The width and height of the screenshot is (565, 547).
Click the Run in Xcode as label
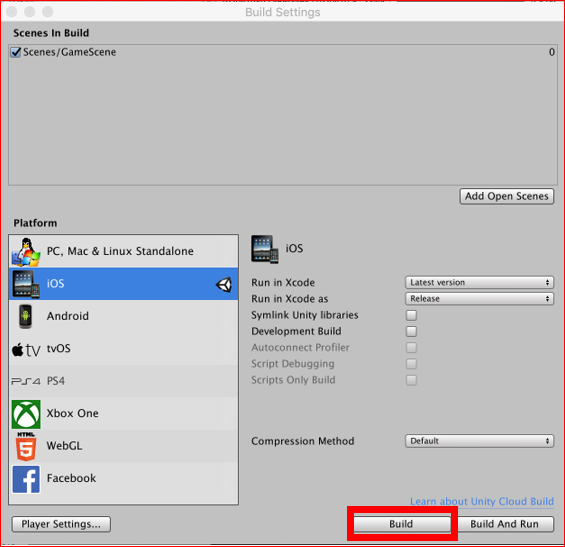[x=290, y=299]
